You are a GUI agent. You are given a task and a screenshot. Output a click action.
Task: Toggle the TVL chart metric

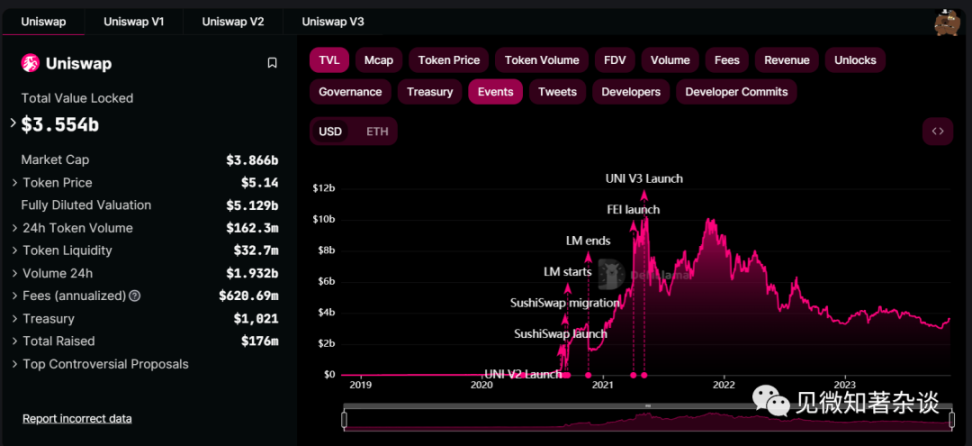point(329,60)
